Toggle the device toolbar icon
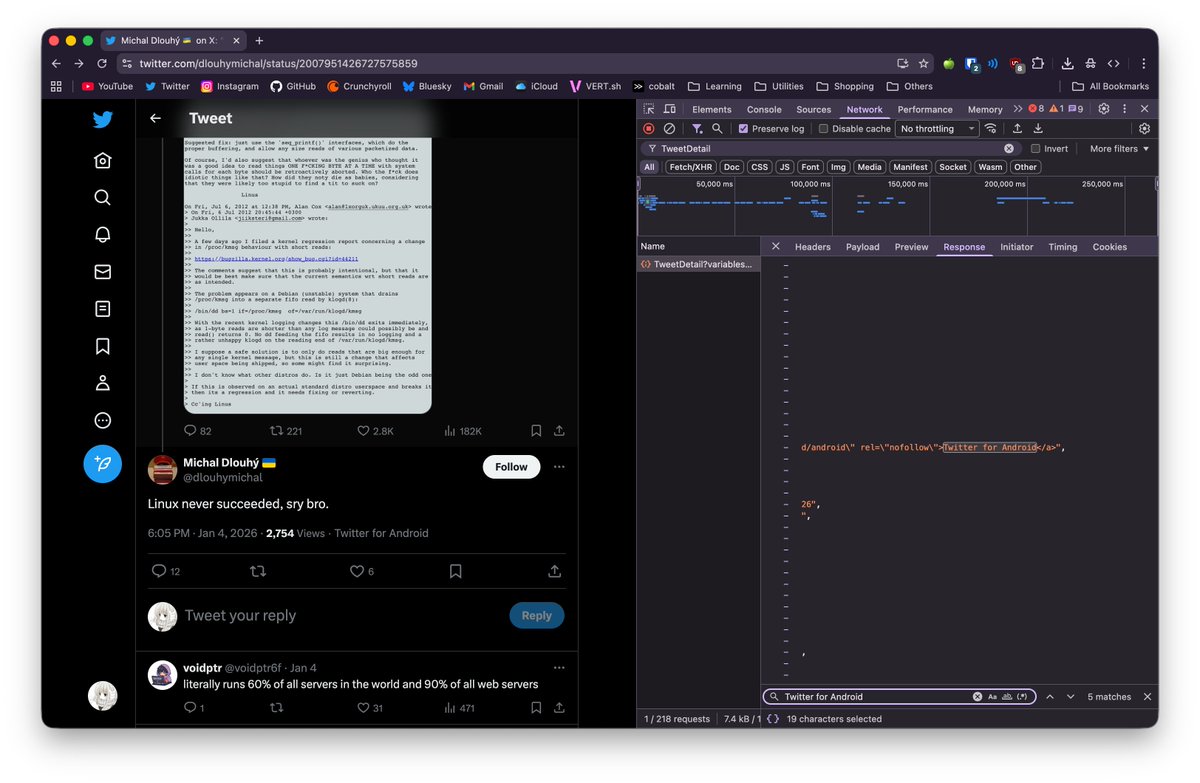The width and height of the screenshot is (1200, 783). 672,109
